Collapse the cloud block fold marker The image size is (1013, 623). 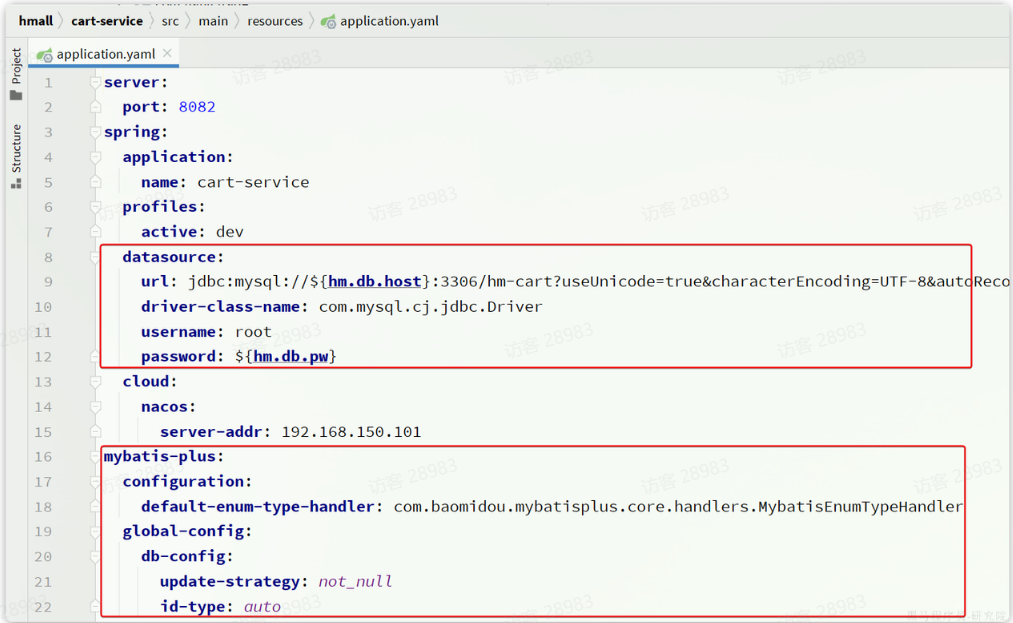click(96, 382)
